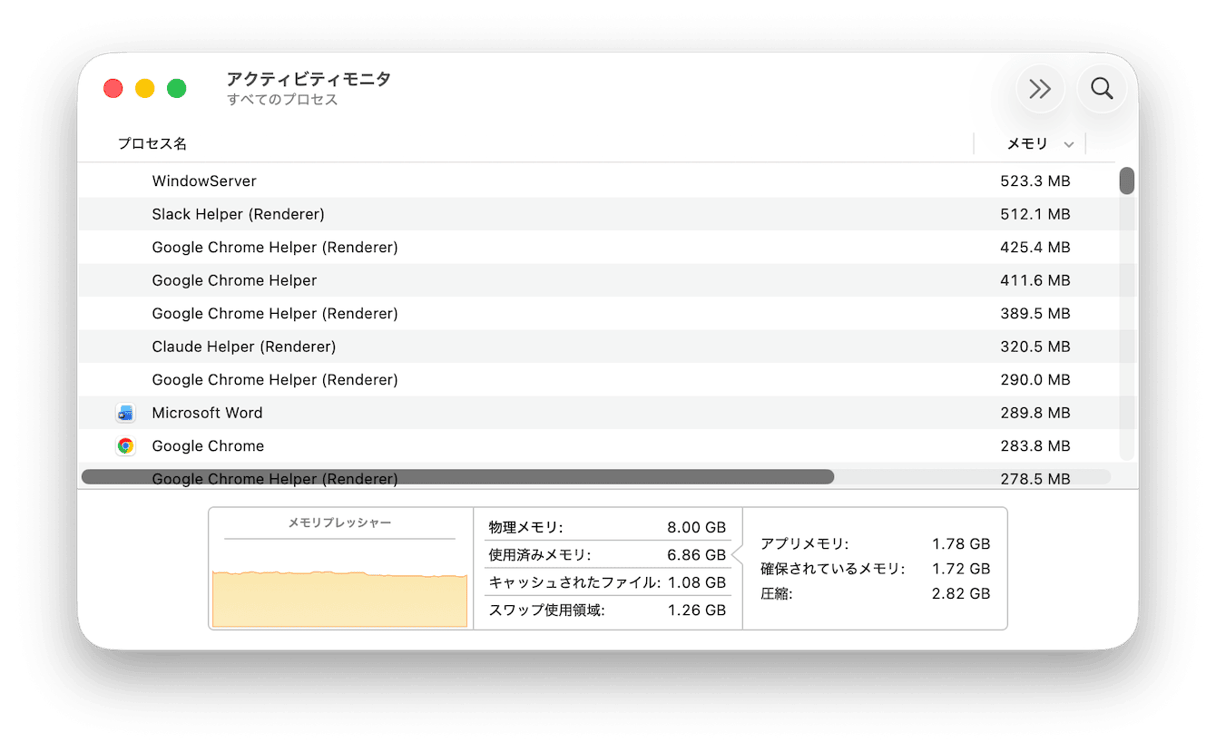Click the 圧縮 2.82 GB entry
1216x752 pixels.
point(875,594)
